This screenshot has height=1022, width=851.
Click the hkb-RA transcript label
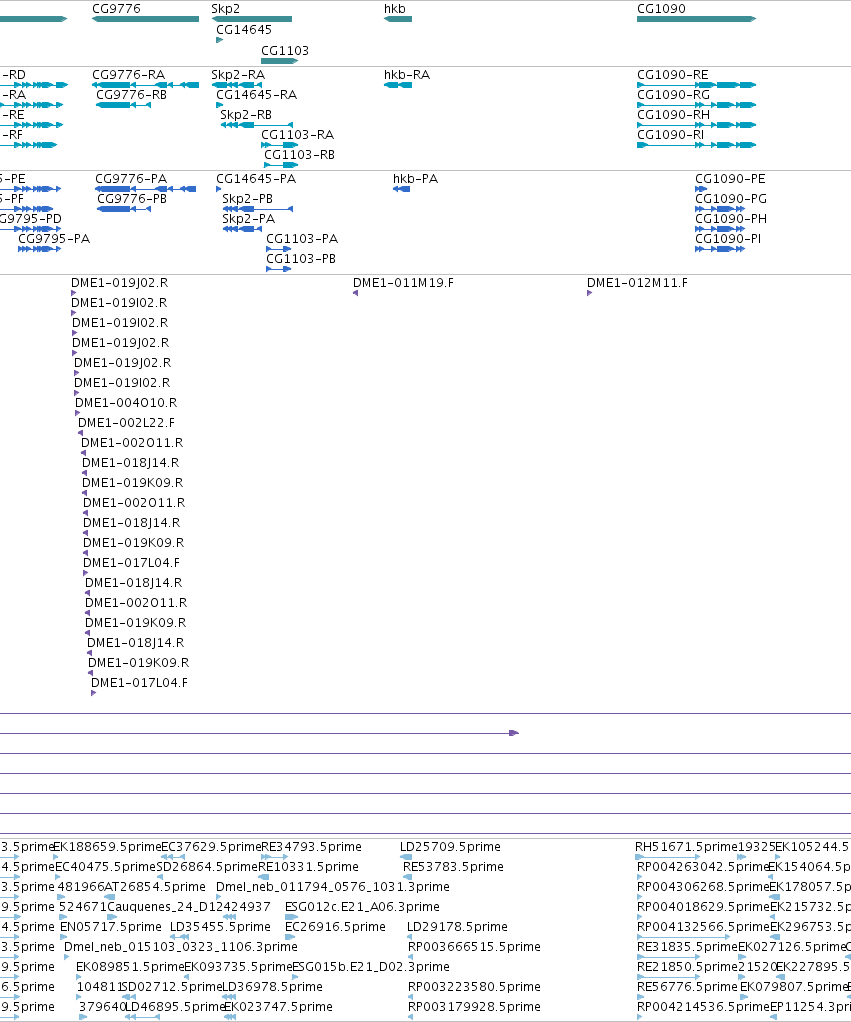click(x=407, y=74)
